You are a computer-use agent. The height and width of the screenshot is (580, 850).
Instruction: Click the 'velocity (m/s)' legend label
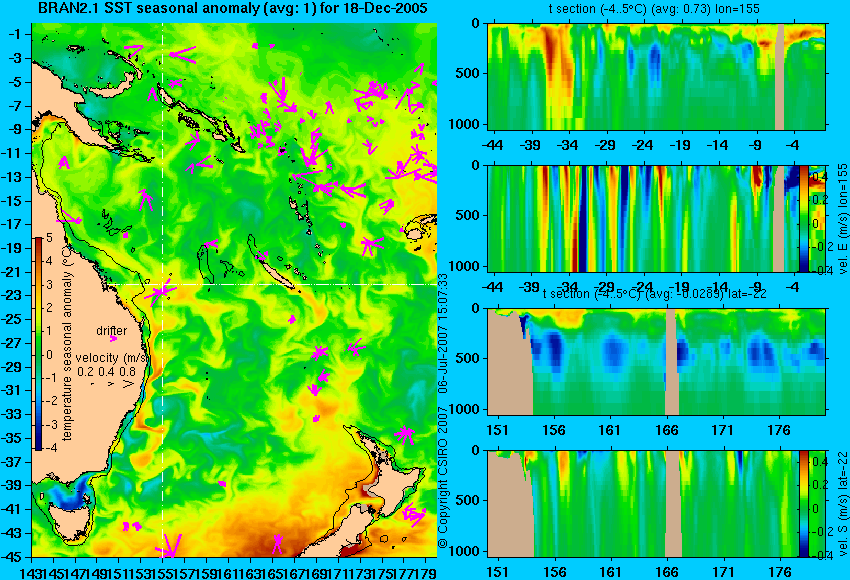[112, 358]
